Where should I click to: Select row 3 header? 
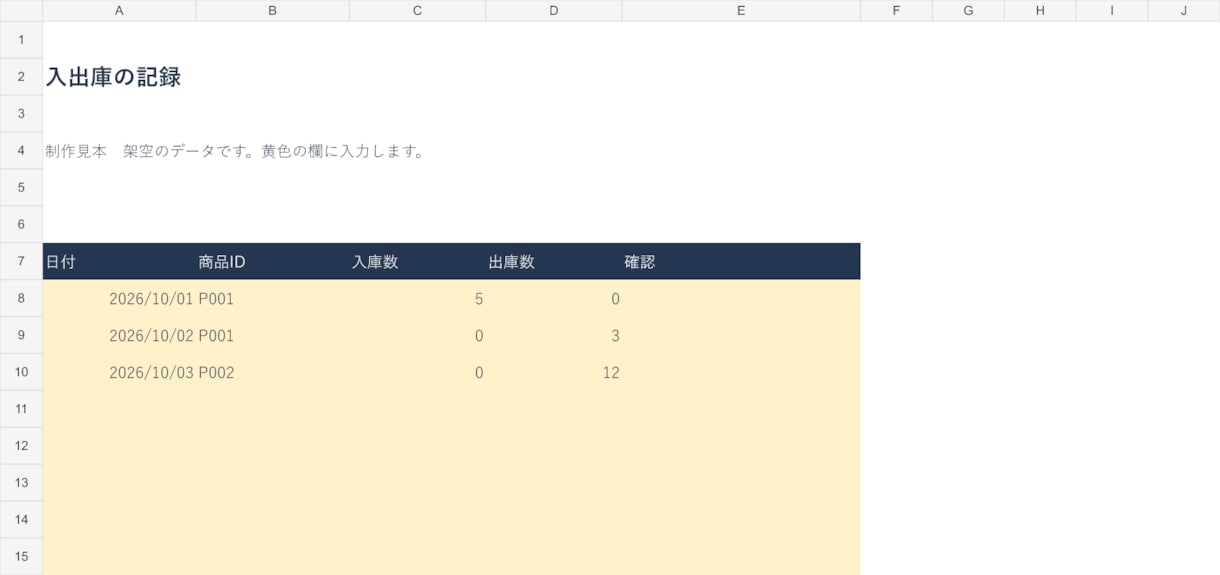pyautogui.click(x=21, y=114)
